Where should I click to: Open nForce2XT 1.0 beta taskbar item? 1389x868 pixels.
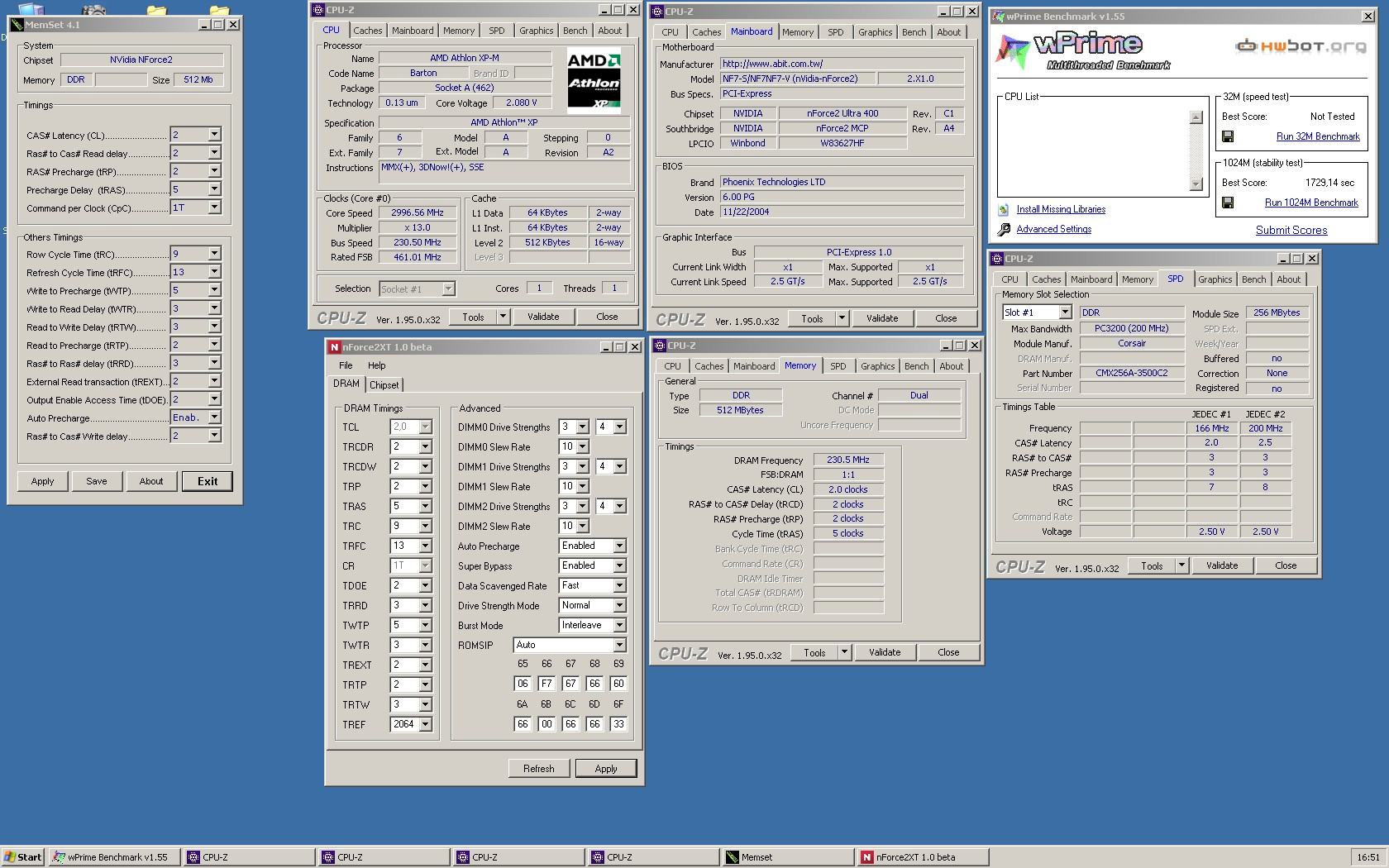pyautogui.click(x=922, y=857)
